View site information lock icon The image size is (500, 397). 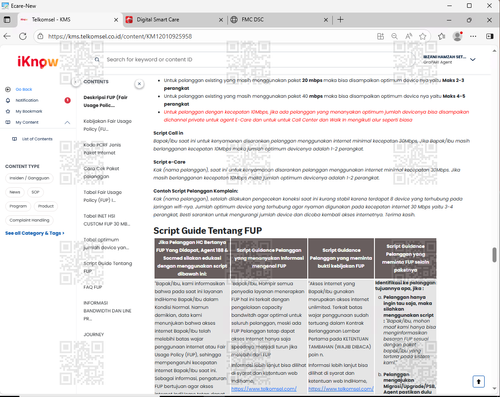click(40, 36)
